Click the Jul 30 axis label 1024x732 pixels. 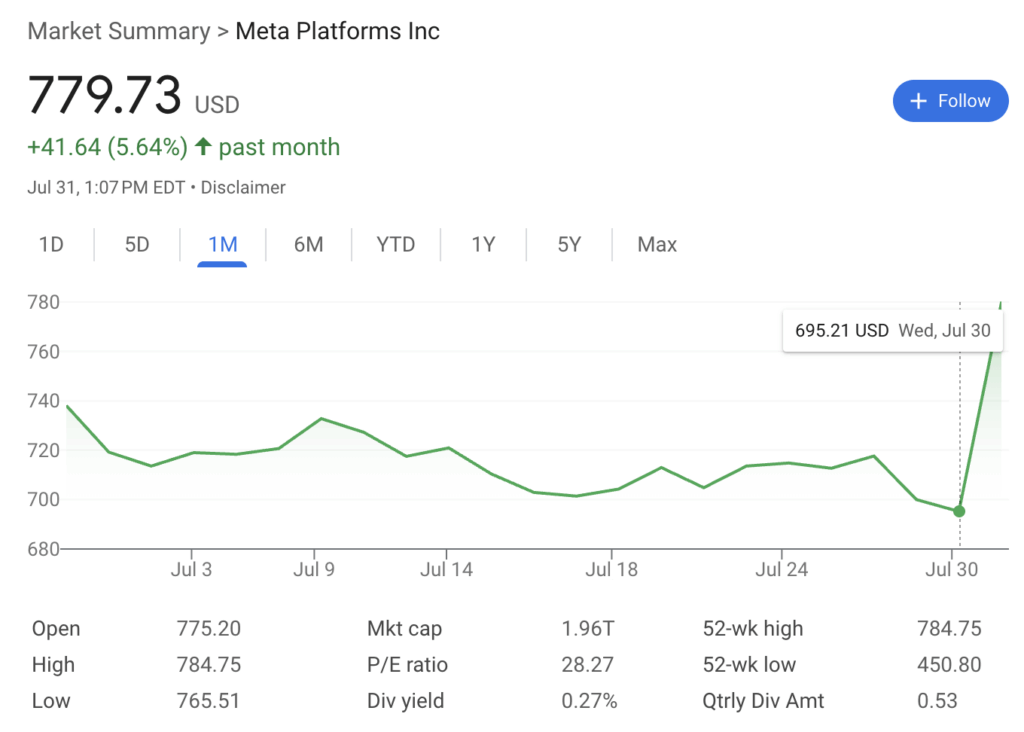[952, 569]
